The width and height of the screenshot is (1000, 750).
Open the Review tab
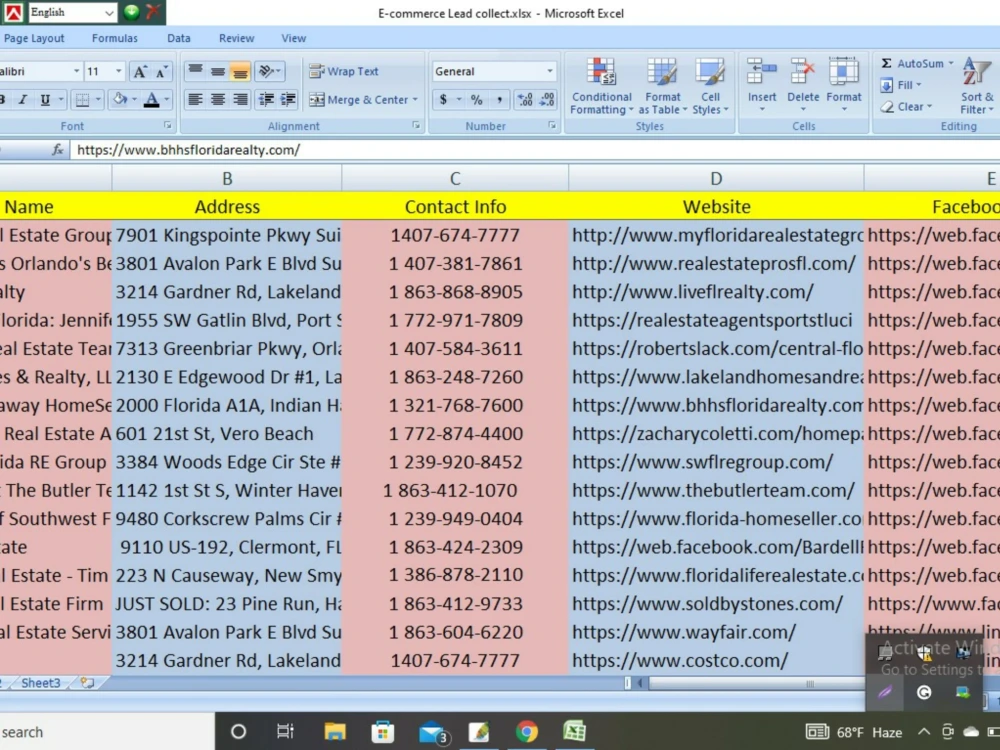[x=237, y=38]
